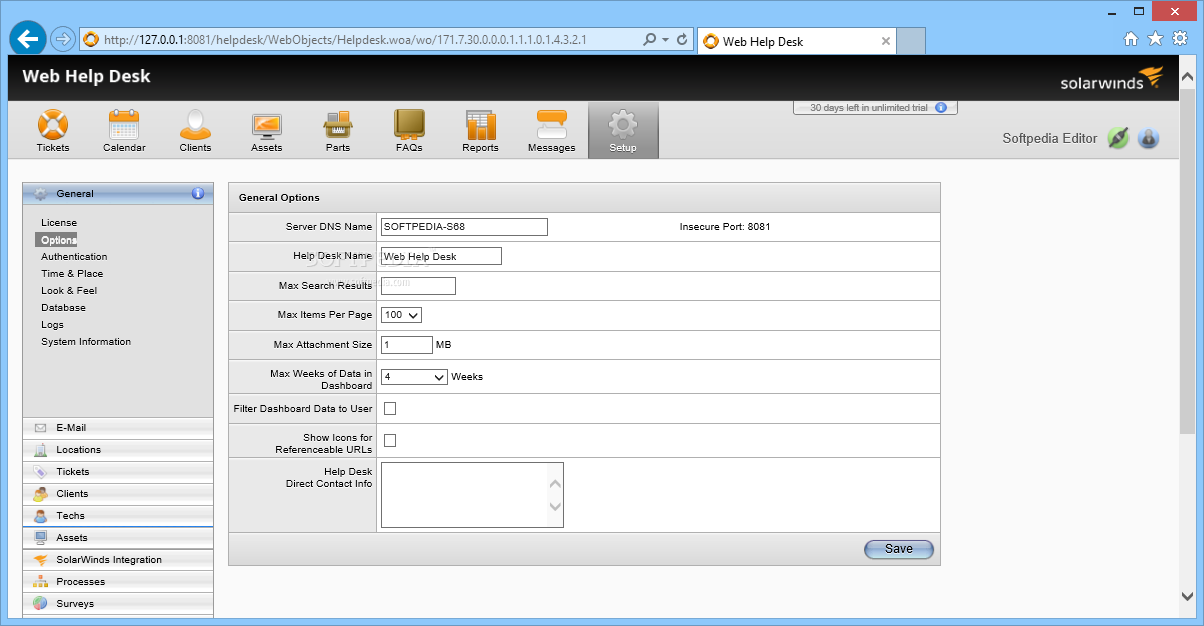Click the Help Desk Name field
The width and height of the screenshot is (1204, 626).
[x=441, y=256]
